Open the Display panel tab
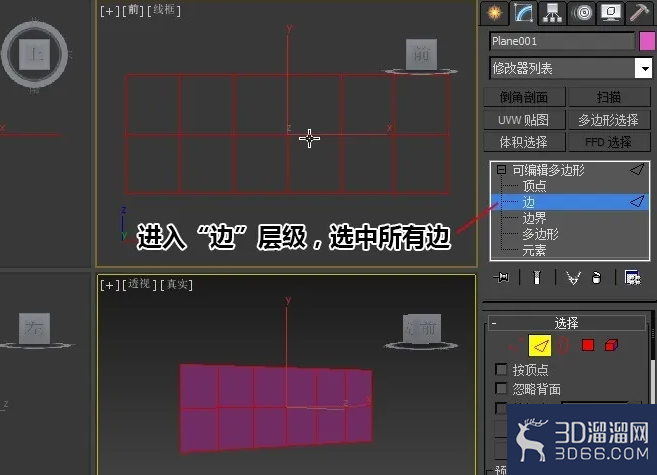Screen dimensions: 657x475 (x=611, y=13)
